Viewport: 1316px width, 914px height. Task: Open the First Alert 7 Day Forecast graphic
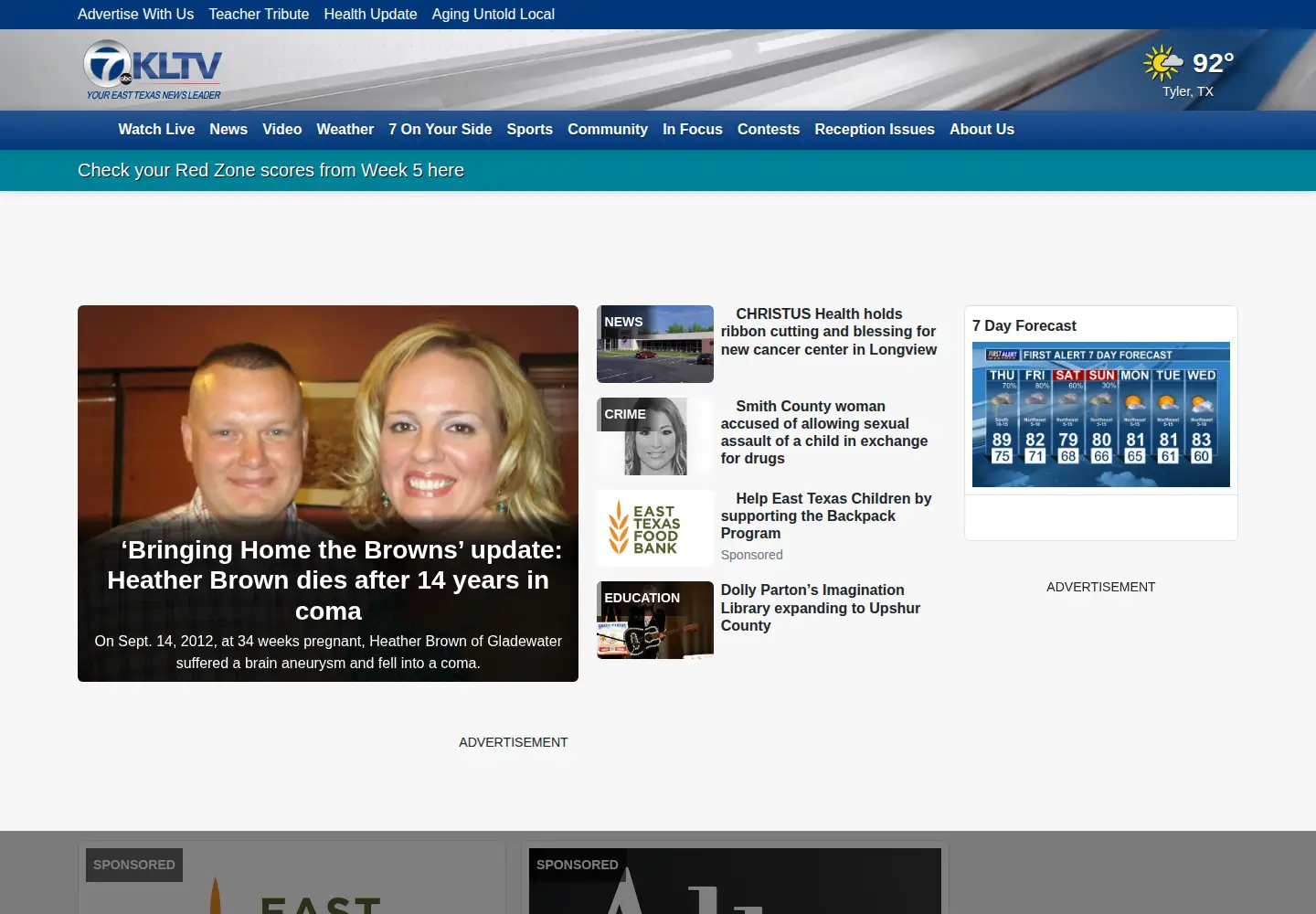point(1101,414)
